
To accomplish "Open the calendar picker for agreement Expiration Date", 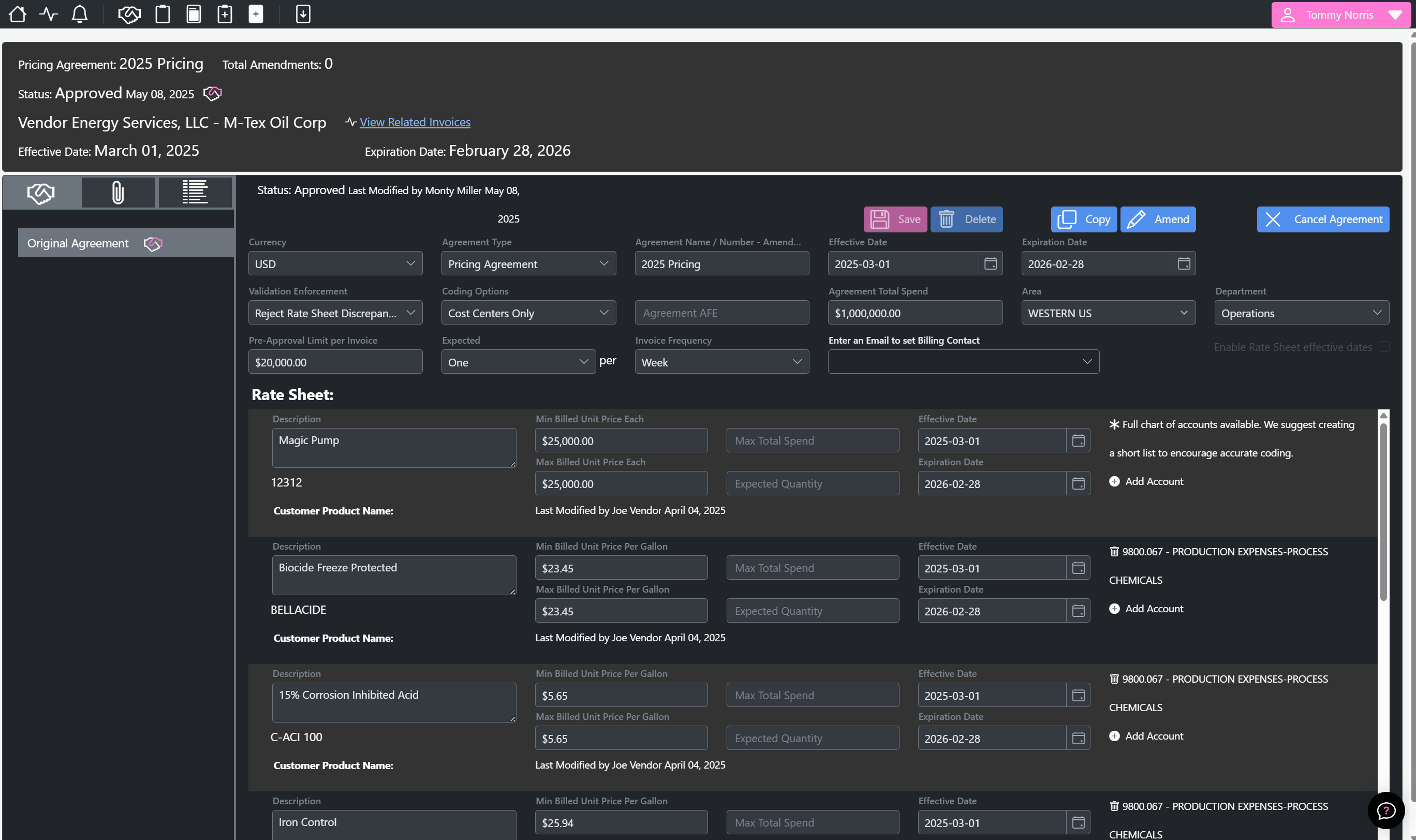I will pyautogui.click(x=1184, y=264).
